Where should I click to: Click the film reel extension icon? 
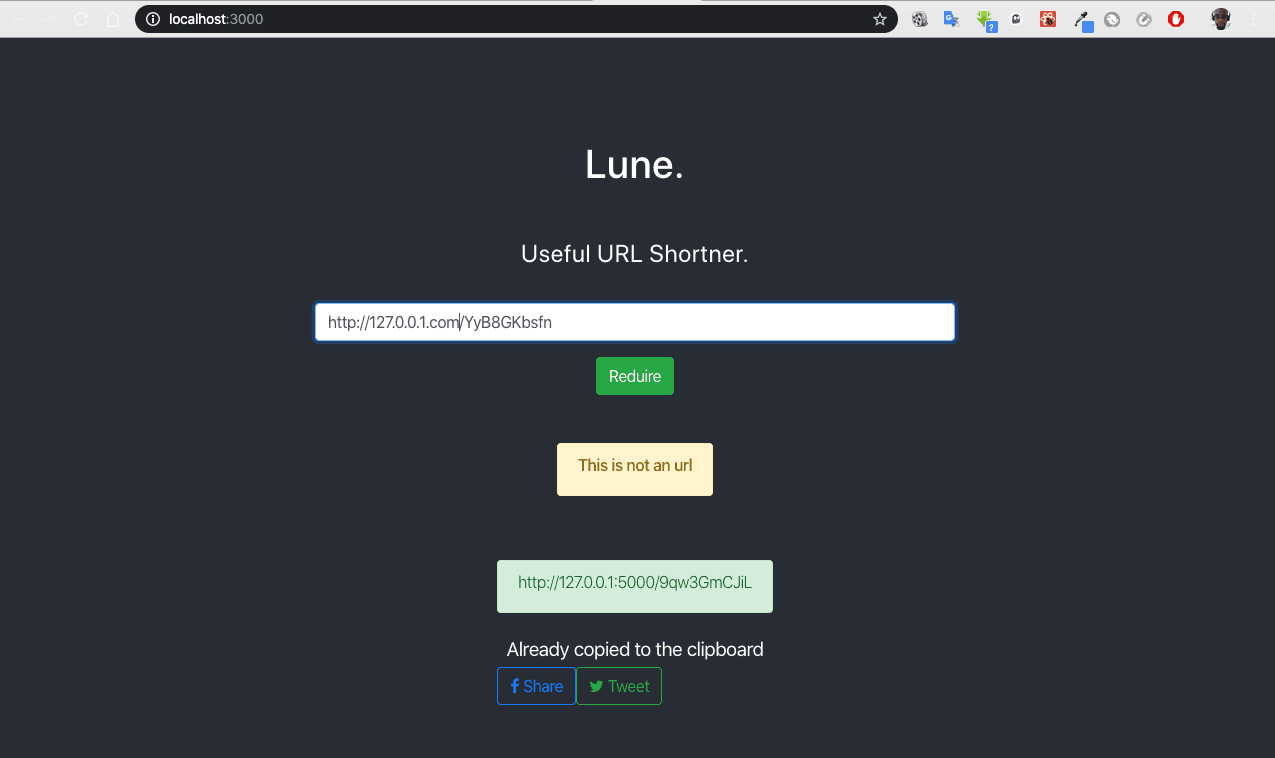(919, 18)
